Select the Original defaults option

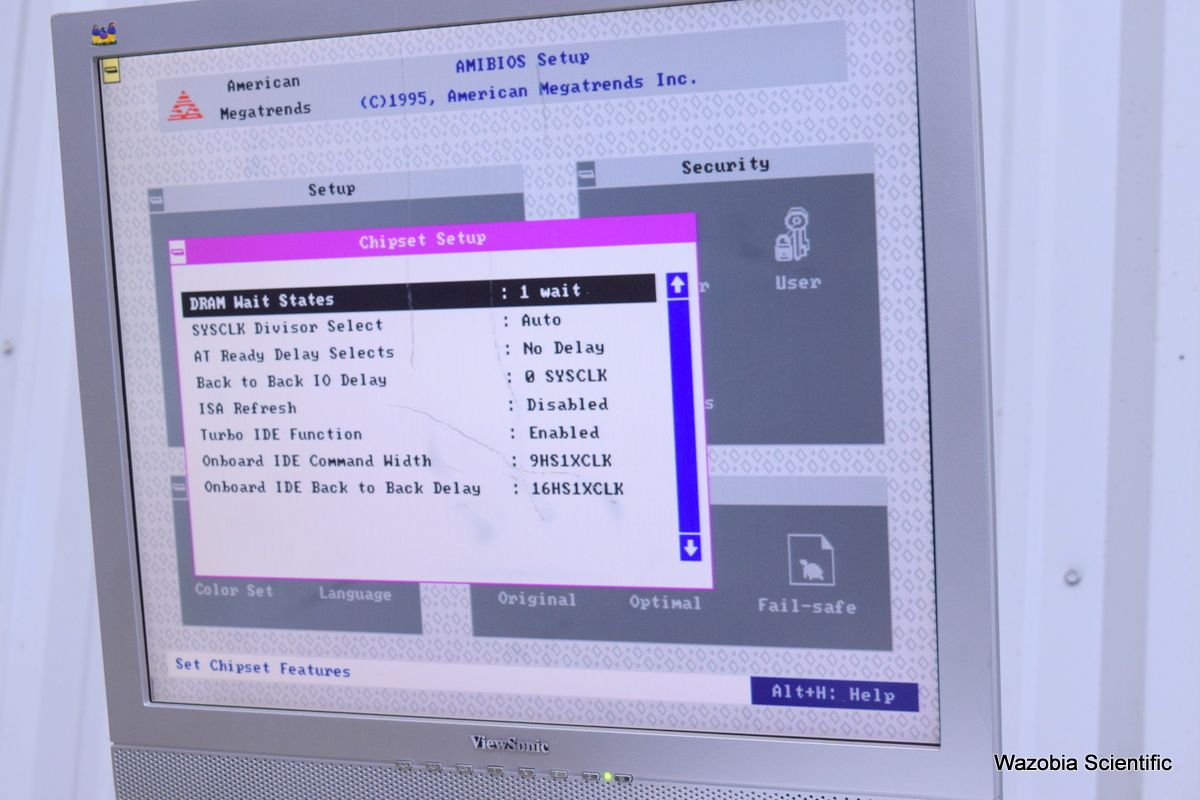click(537, 599)
